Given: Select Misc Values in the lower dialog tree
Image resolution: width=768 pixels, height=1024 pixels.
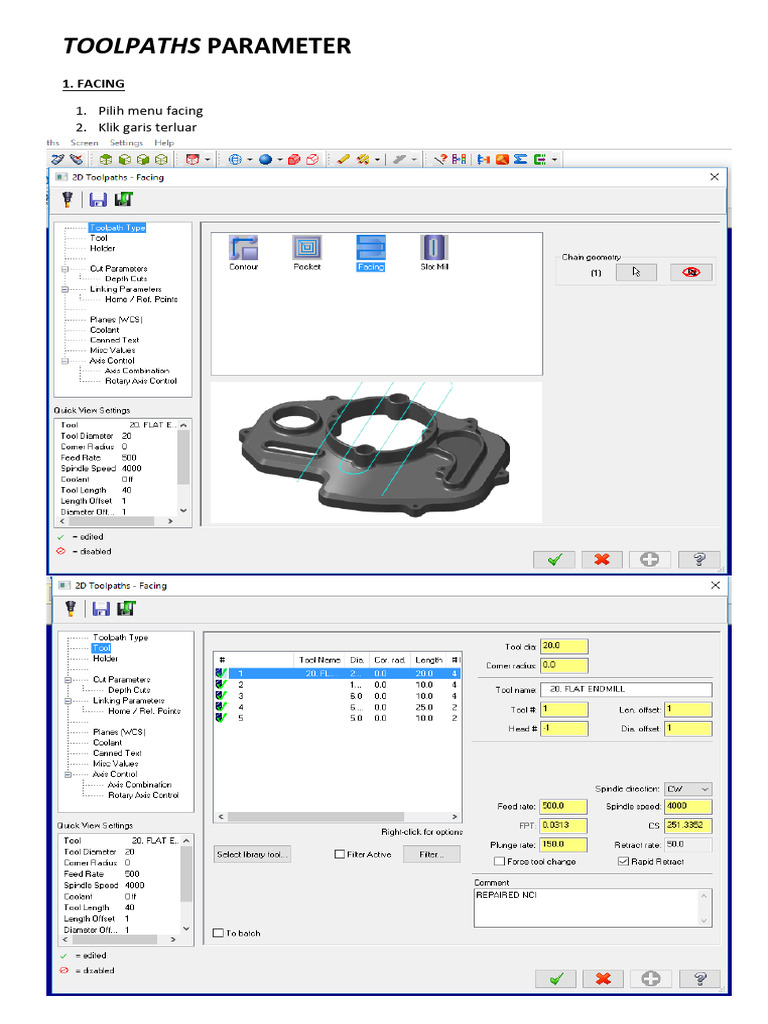Looking at the screenshot, I should 116,763.
